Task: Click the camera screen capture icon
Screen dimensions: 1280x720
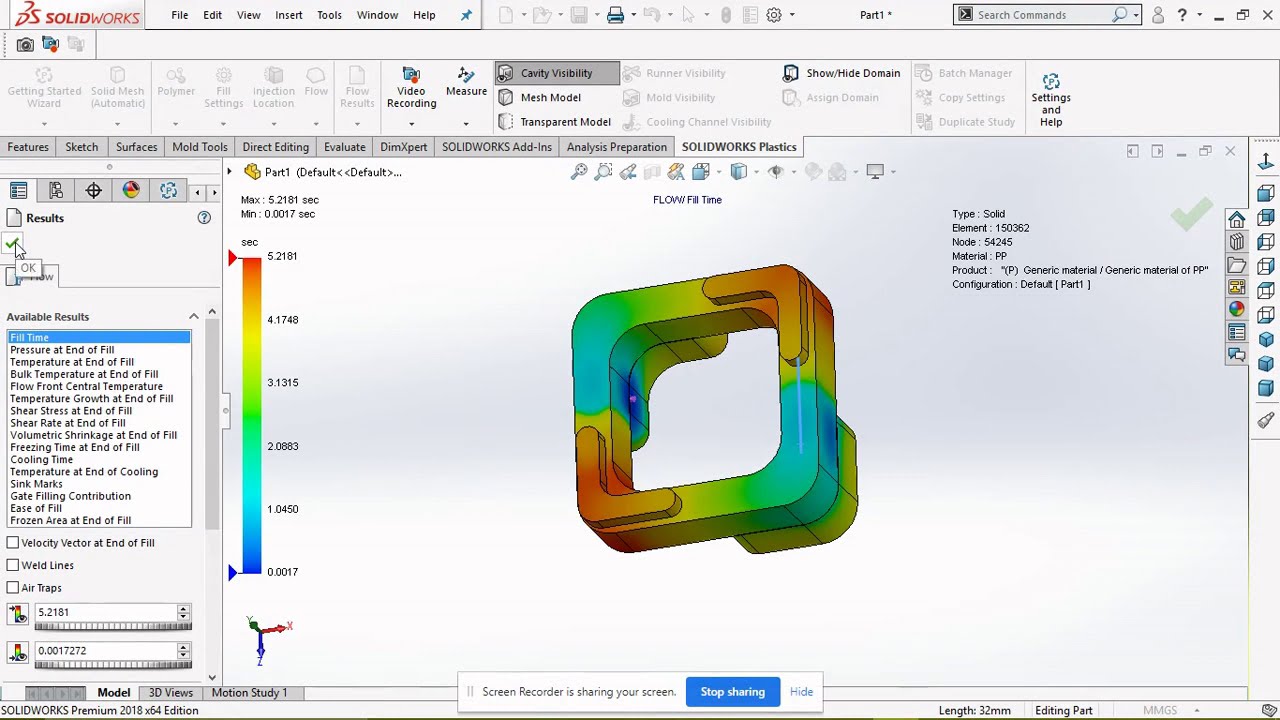Action: point(25,44)
